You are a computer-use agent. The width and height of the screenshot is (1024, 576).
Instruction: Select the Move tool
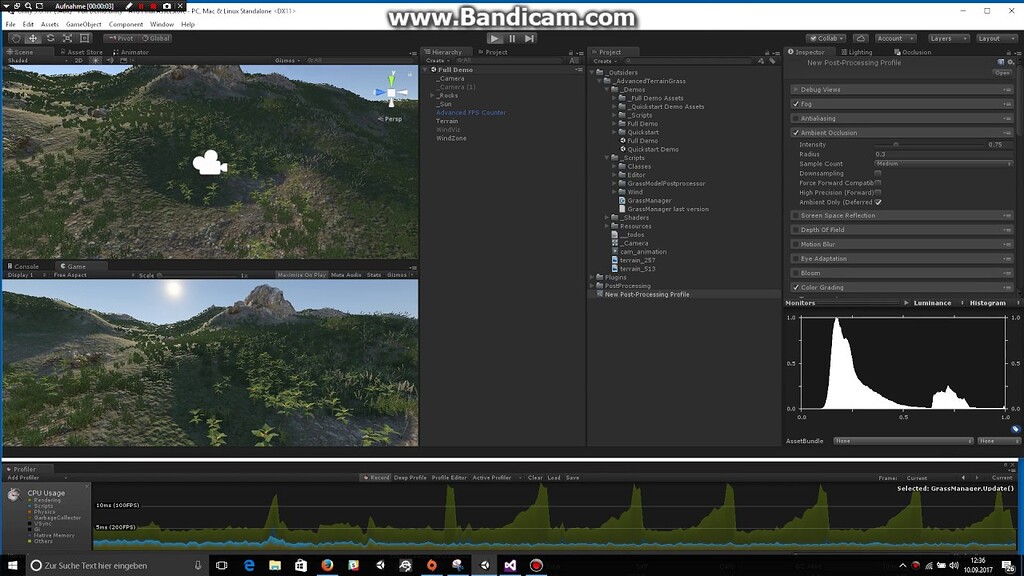click(x=32, y=38)
